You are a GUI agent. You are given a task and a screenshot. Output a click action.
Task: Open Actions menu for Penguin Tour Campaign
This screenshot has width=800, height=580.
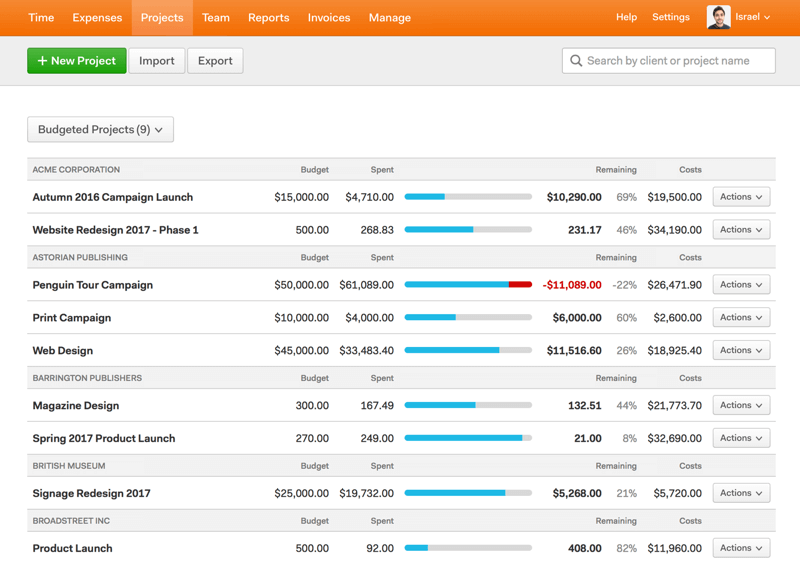[741, 285]
